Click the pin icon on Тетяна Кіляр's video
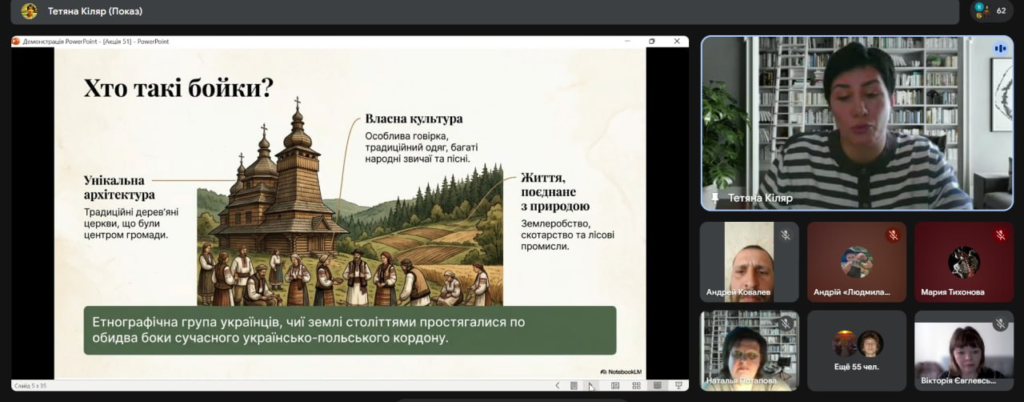The width and height of the screenshot is (1024, 402). (x=714, y=198)
